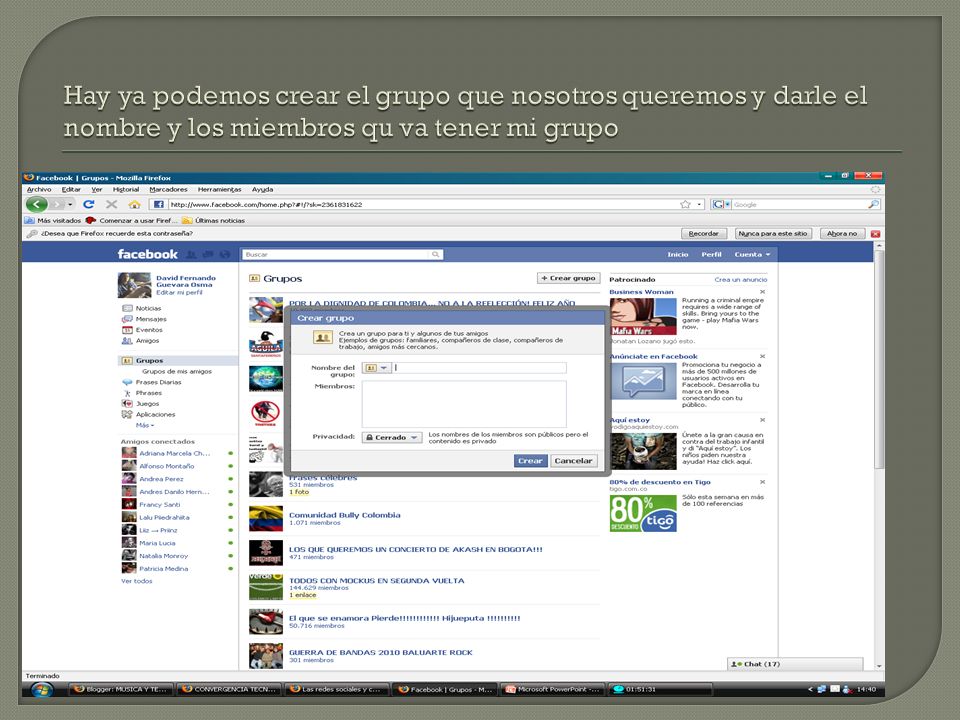Viewport: 960px width, 720px height.
Task: Click the David Fernando profile picture
Action: pyautogui.click(x=134, y=285)
